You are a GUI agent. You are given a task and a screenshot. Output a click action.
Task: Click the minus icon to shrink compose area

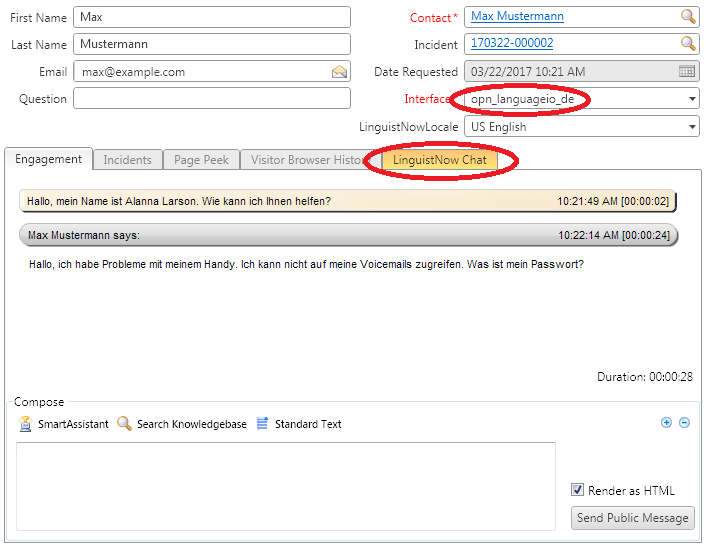point(685,423)
